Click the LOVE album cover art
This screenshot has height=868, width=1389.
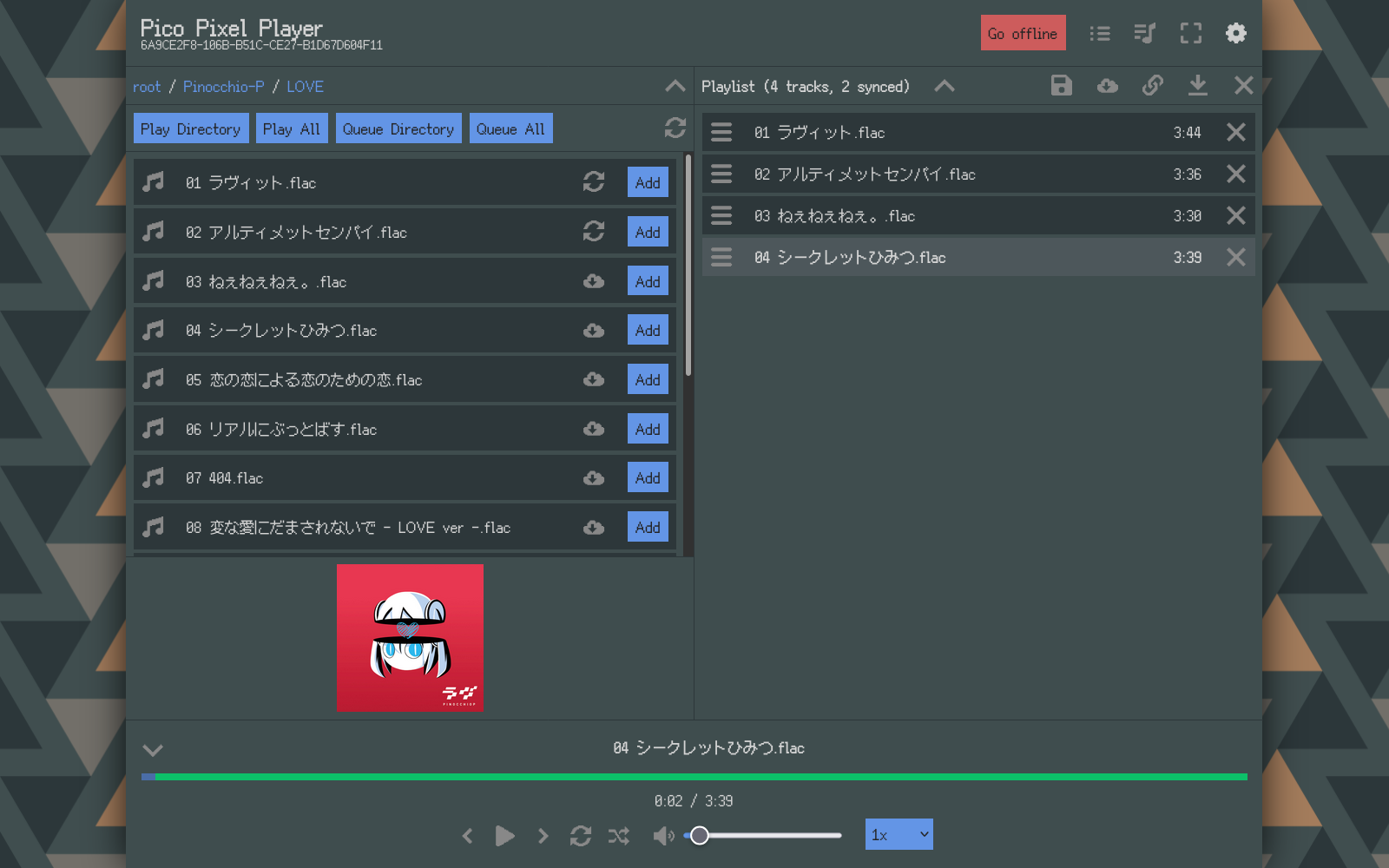coord(410,638)
